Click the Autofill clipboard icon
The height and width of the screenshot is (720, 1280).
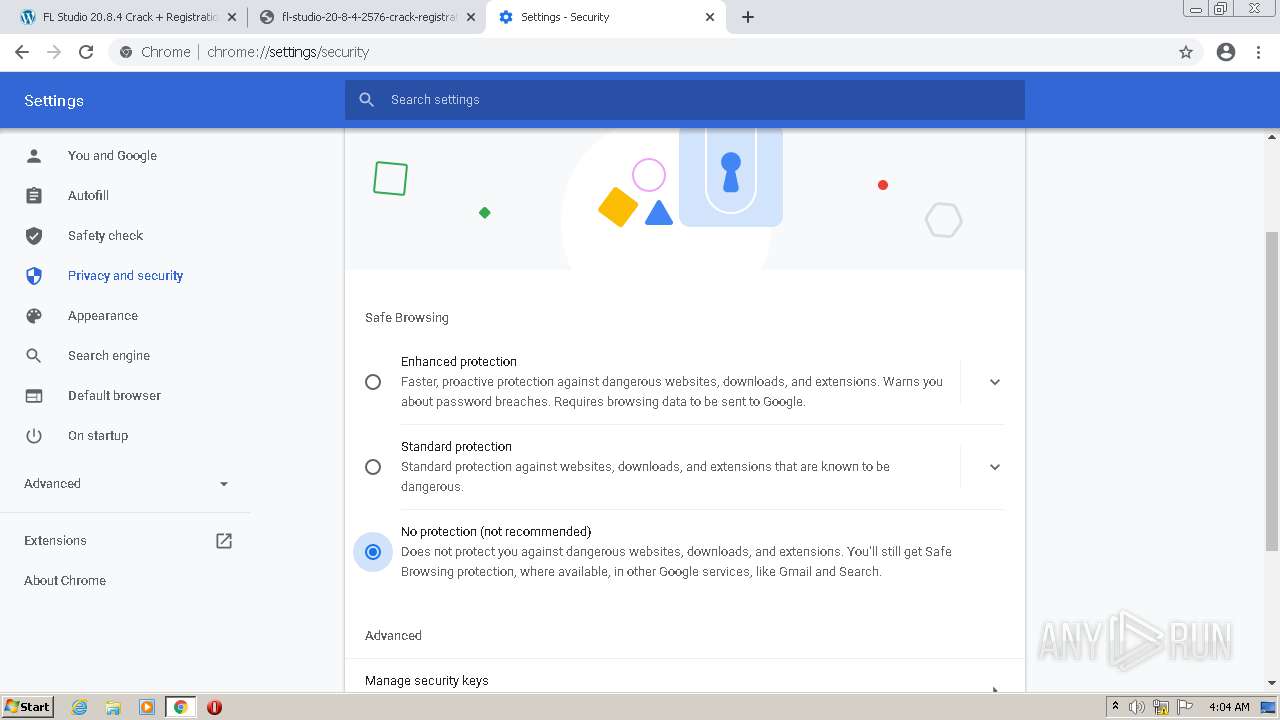[x=34, y=196]
